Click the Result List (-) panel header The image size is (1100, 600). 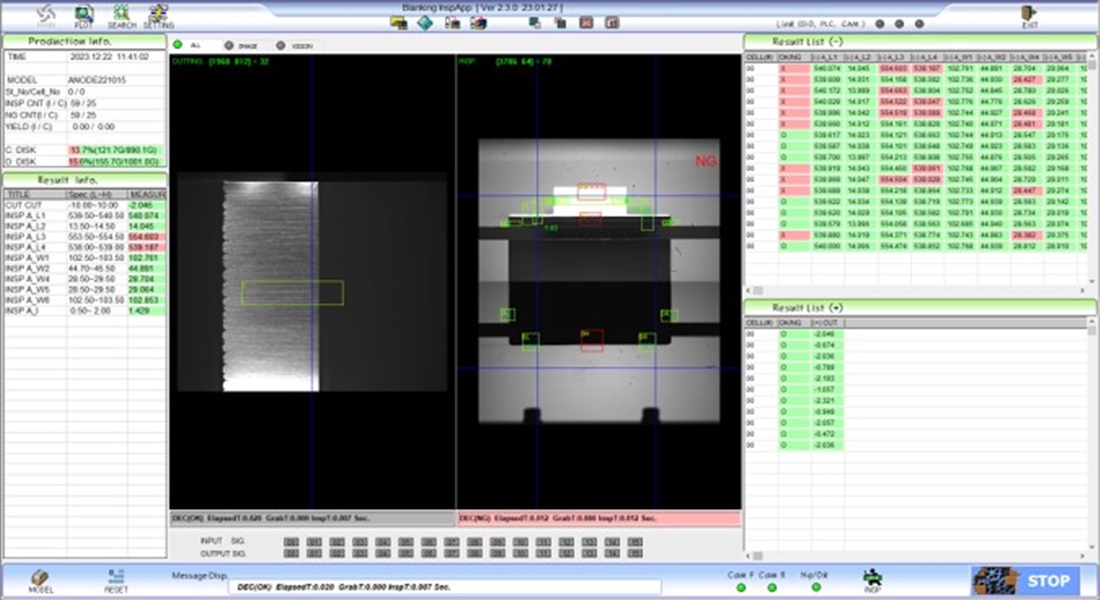tap(920, 41)
